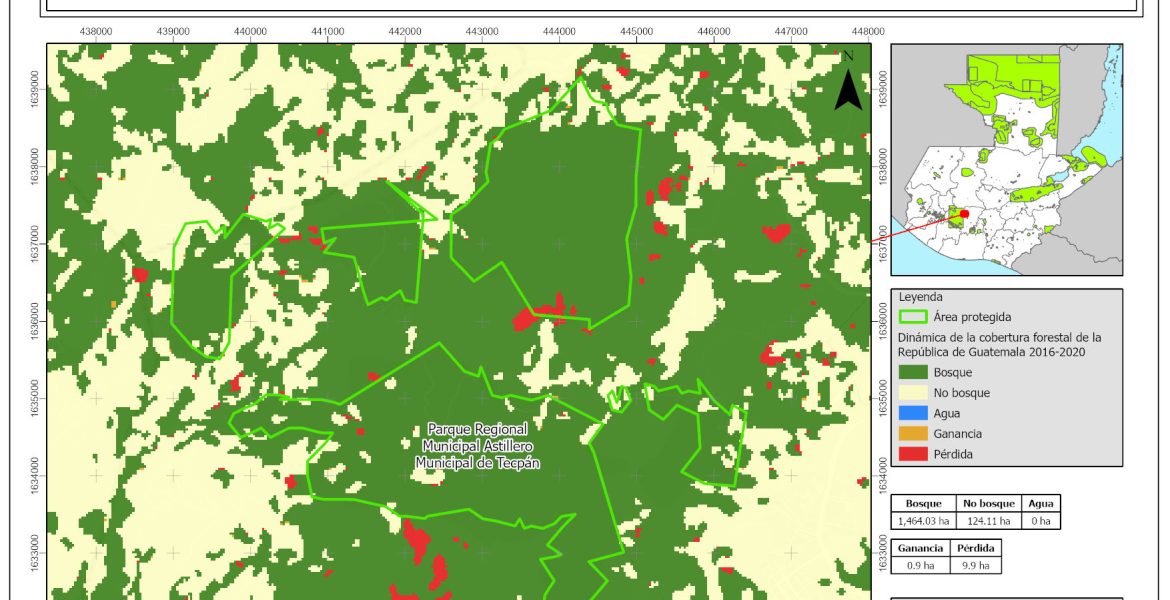Click the 0 ha Agua value cell

click(x=1040, y=520)
